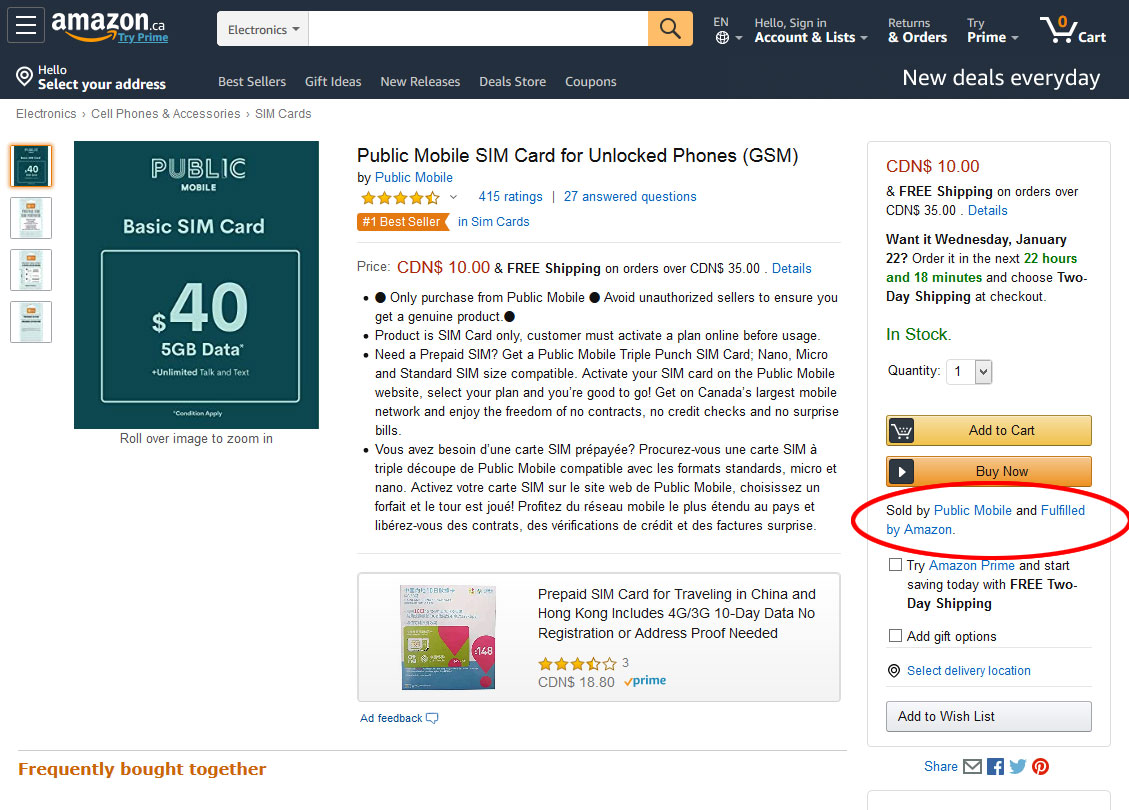Enable Add gift options
The height and width of the screenshot is (810, 1129).
coord(895,635)
